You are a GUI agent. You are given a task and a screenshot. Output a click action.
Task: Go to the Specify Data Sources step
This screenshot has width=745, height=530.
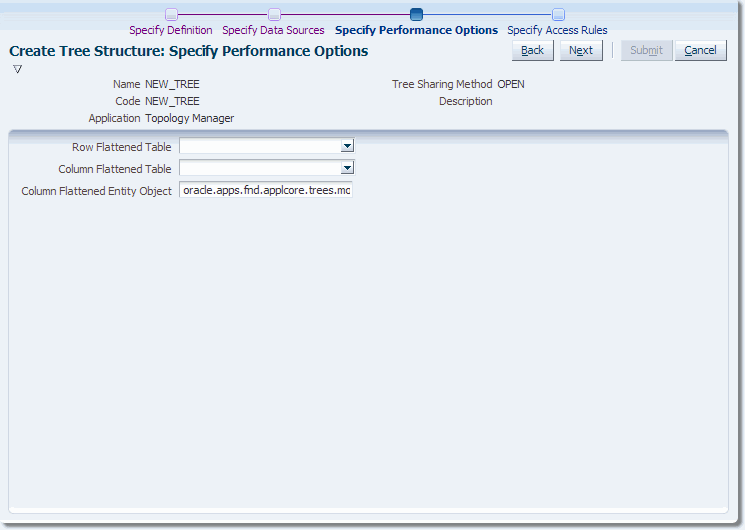tap(273, 30)
